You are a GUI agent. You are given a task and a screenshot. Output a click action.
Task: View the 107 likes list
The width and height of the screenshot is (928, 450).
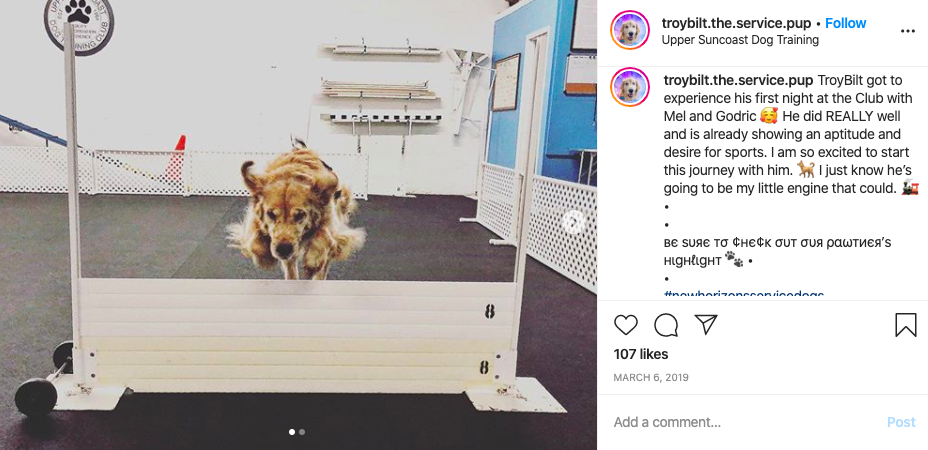coord(641,354)
